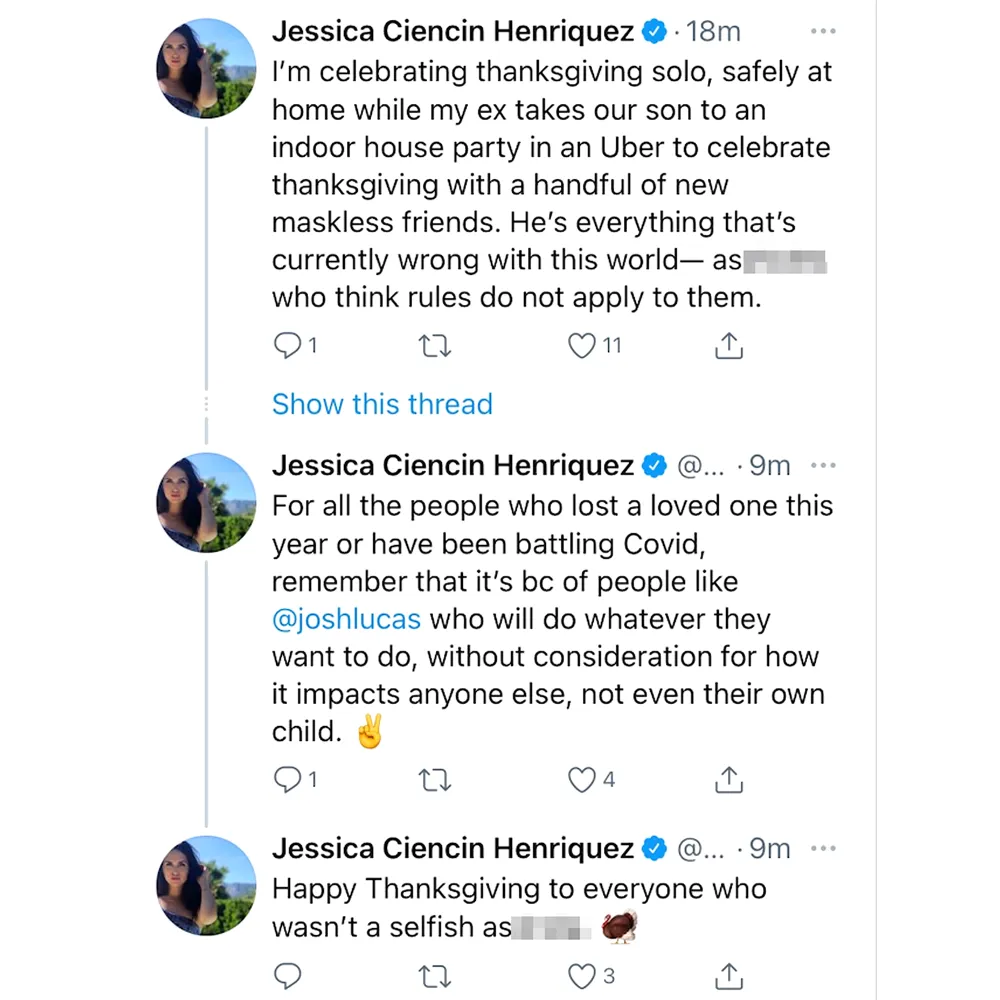Screen dimensions: 1000x1000
Task: Select the 18m timestamp on the first tweet
Action: click(x=713, y=31)
